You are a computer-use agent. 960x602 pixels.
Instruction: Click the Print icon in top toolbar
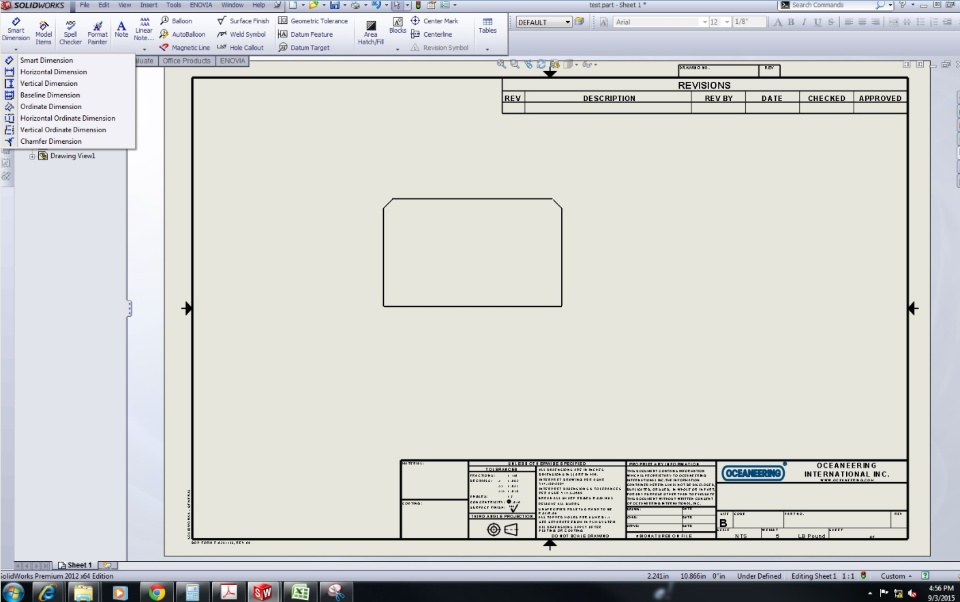tap(355, 5)
